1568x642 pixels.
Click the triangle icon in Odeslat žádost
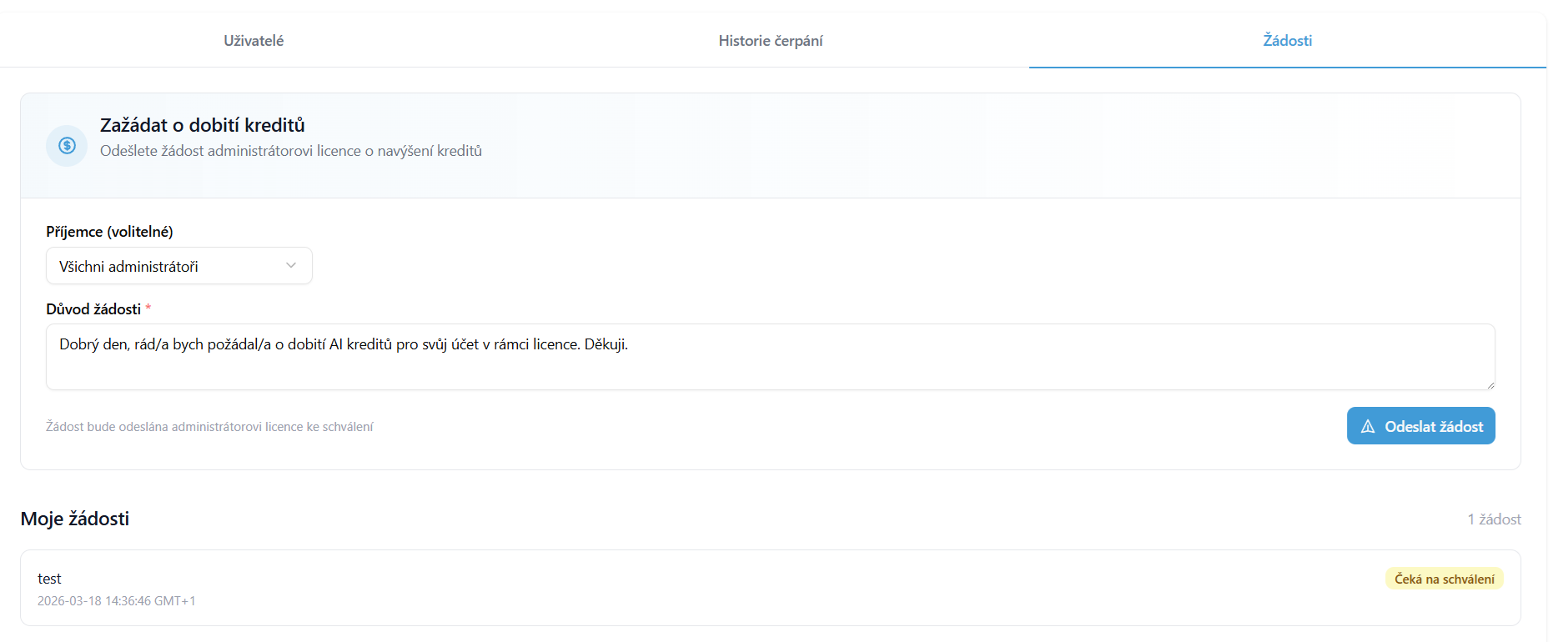pos(1368,427)
